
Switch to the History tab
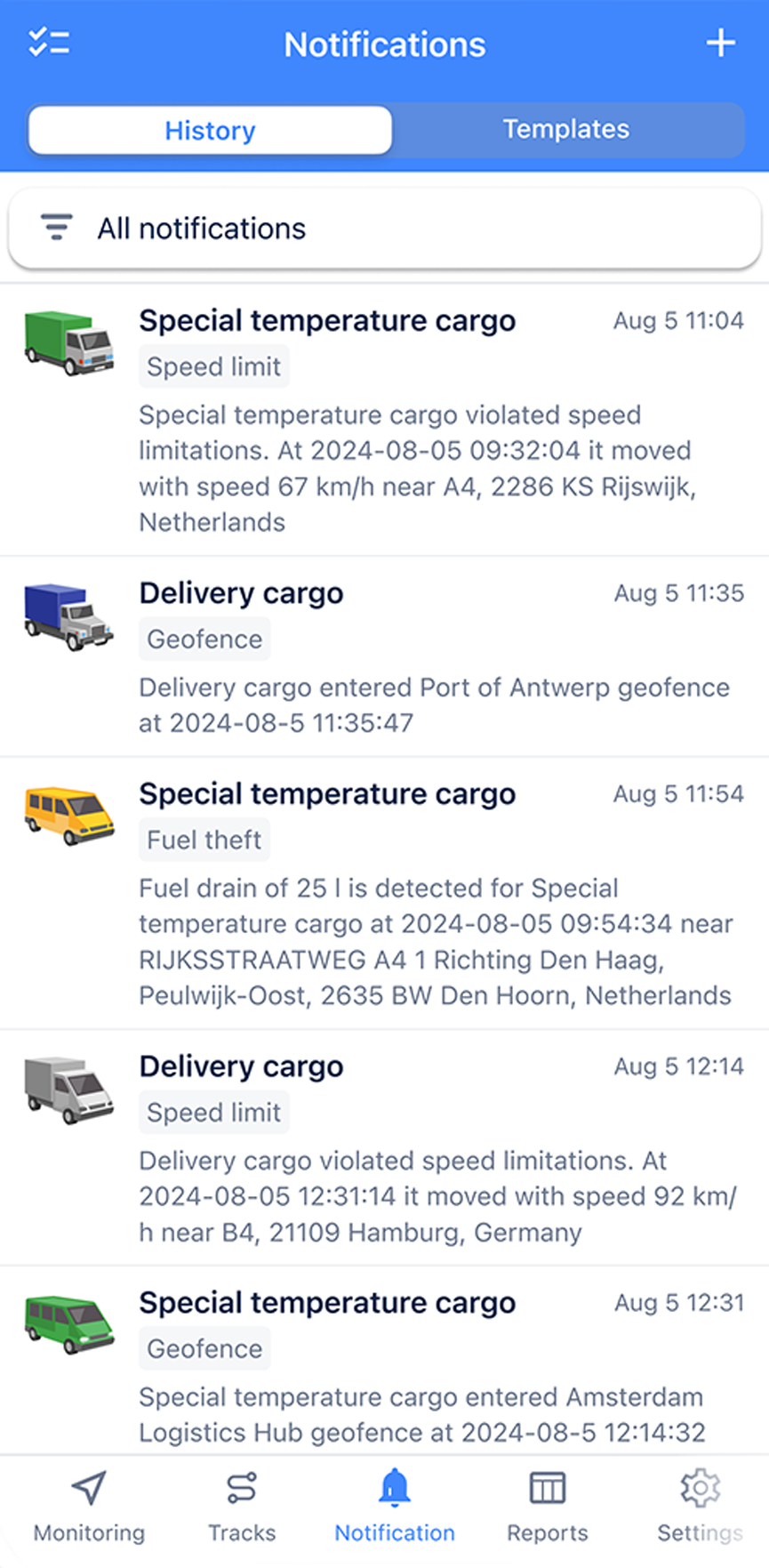click(x=210, y=130)
